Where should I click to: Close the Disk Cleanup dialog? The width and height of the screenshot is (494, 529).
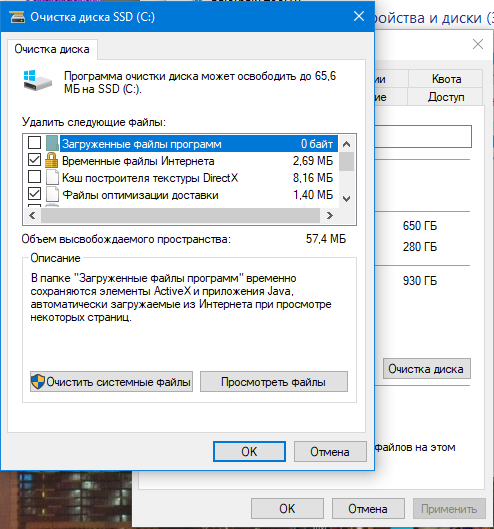pyautogui.click(x=359, y=16)
